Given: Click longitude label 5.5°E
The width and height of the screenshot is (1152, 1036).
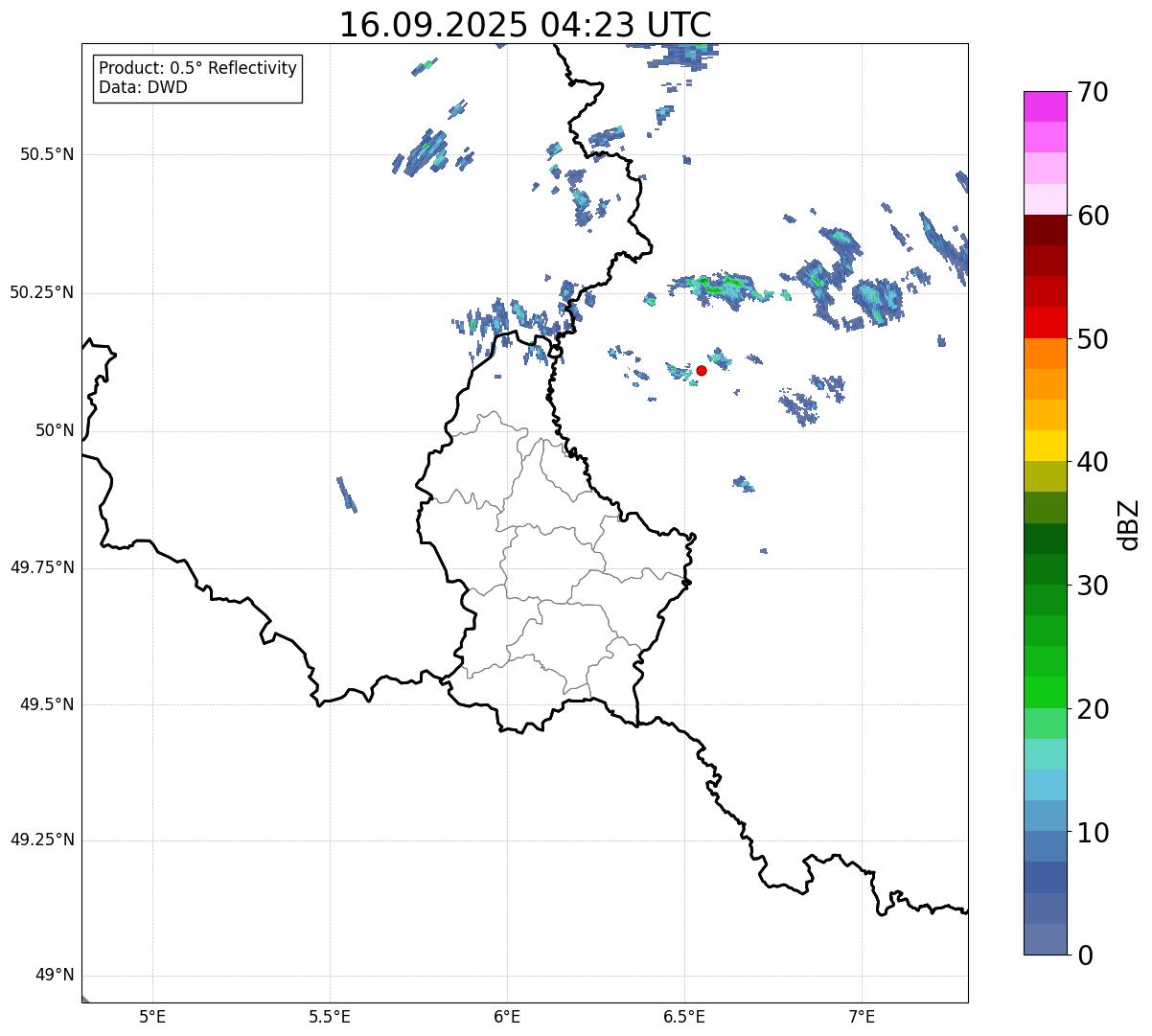Looking at the screenshot, I should point(330,1017).
